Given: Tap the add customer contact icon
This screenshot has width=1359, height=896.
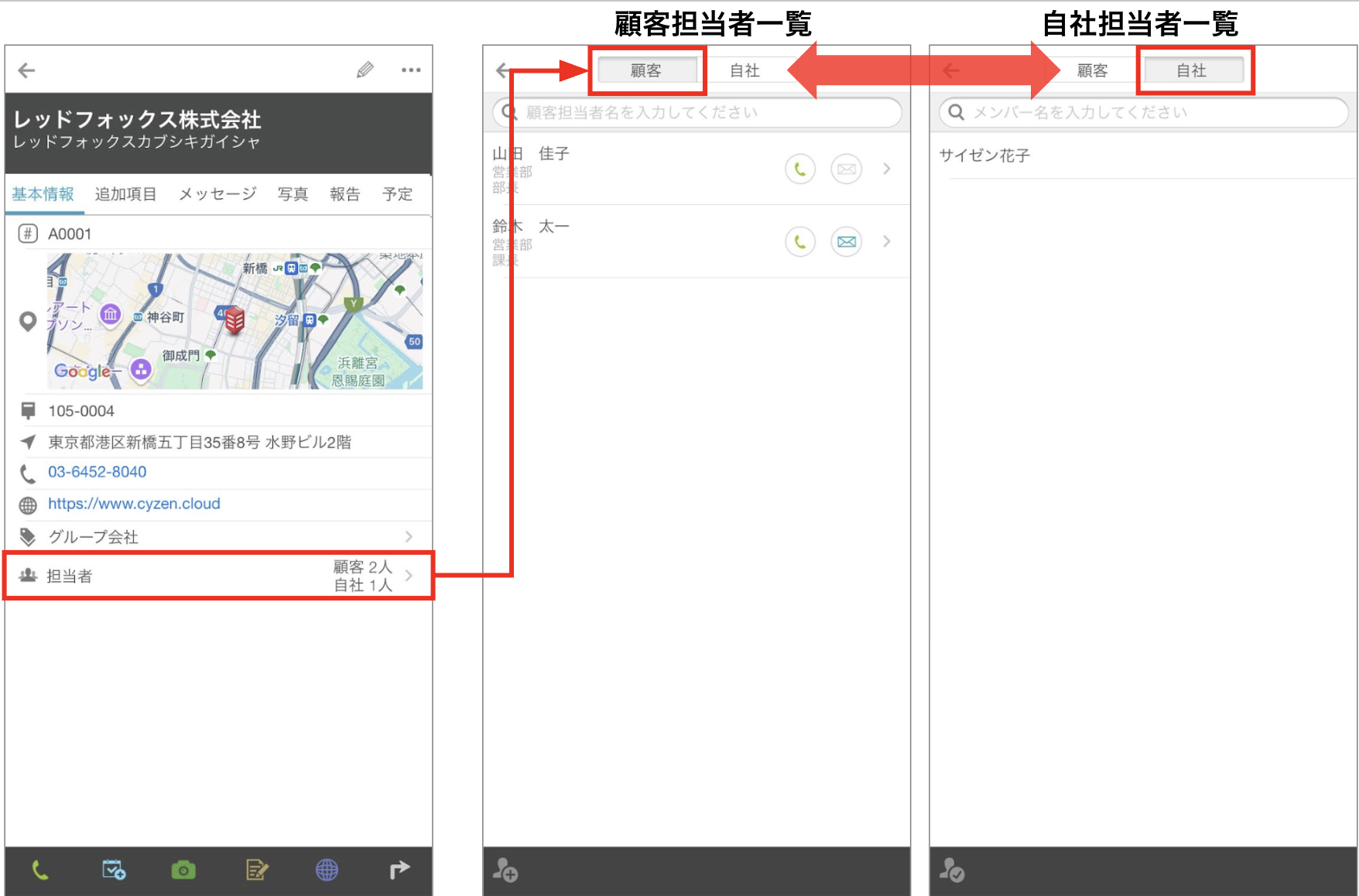Looking at the screenshot, I should [x=505, y=870].
